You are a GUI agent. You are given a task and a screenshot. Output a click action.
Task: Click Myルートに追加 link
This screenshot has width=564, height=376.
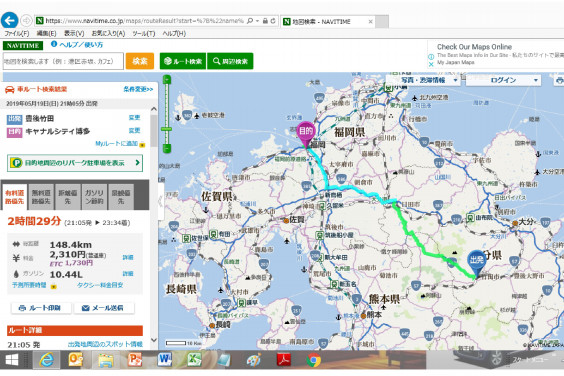point(117,144)
